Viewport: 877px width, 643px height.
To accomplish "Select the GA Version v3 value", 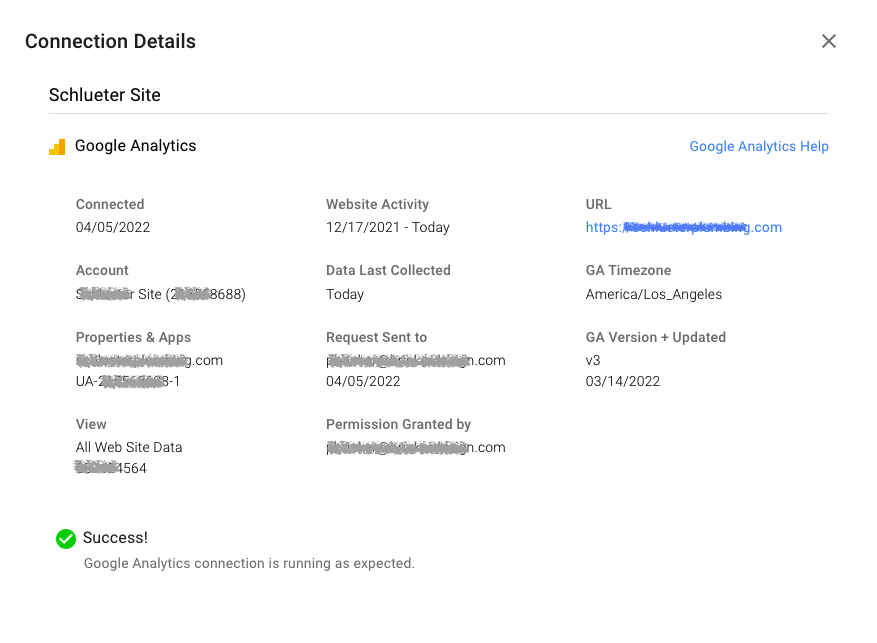I will tap(593, 360).
